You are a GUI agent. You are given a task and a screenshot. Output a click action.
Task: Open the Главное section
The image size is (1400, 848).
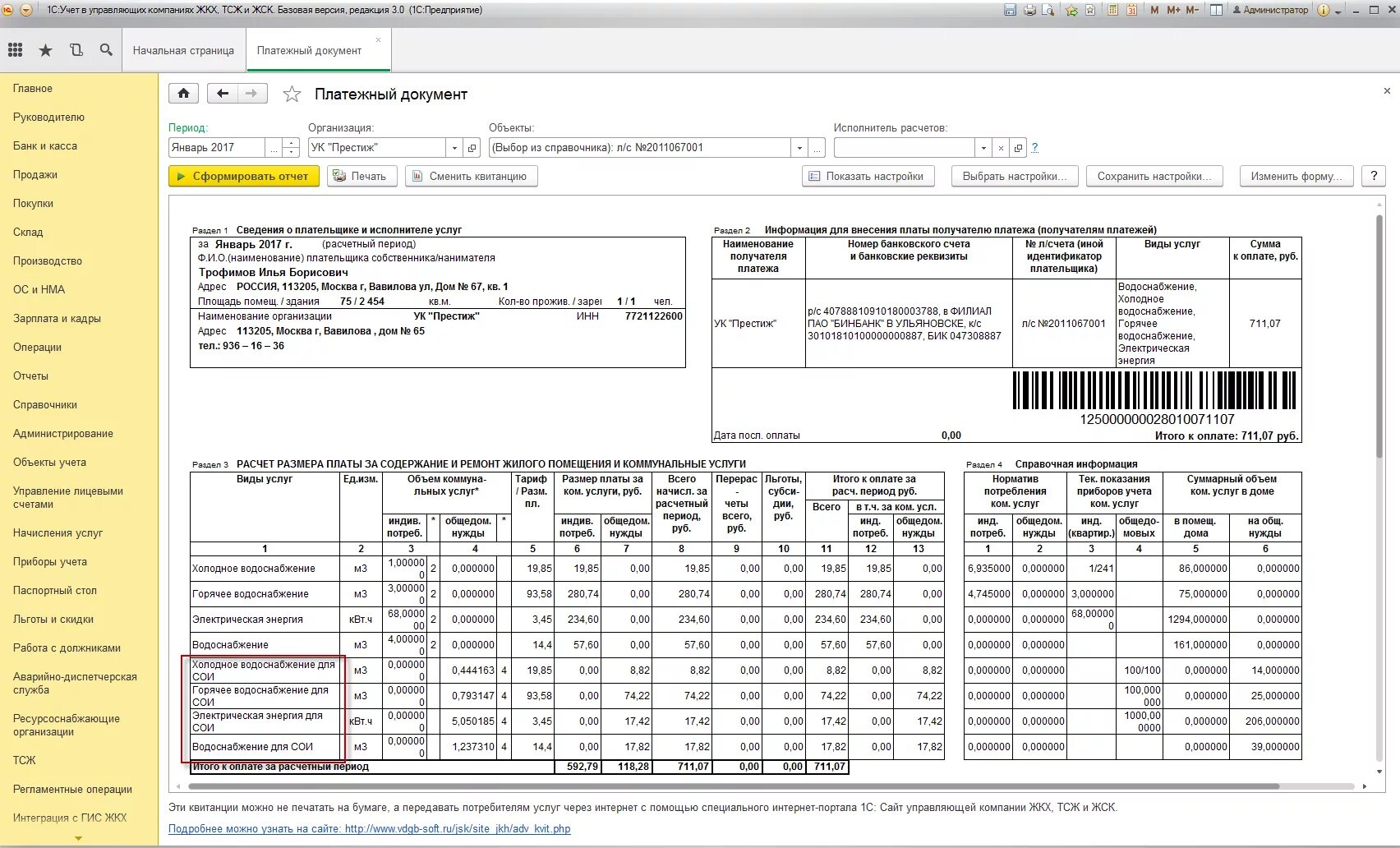coord(33,88)
